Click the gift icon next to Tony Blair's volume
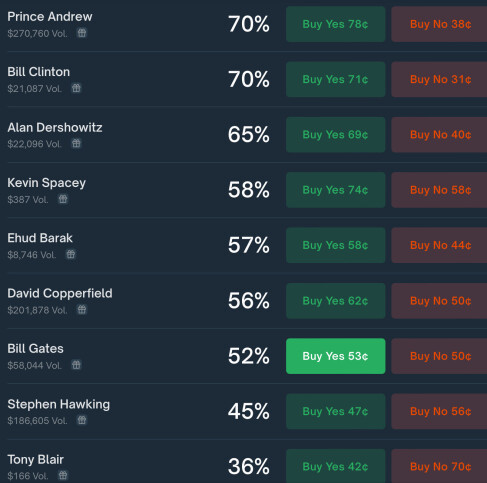The width and height of the screenshot is (487, 483). [x=63, y=475]
